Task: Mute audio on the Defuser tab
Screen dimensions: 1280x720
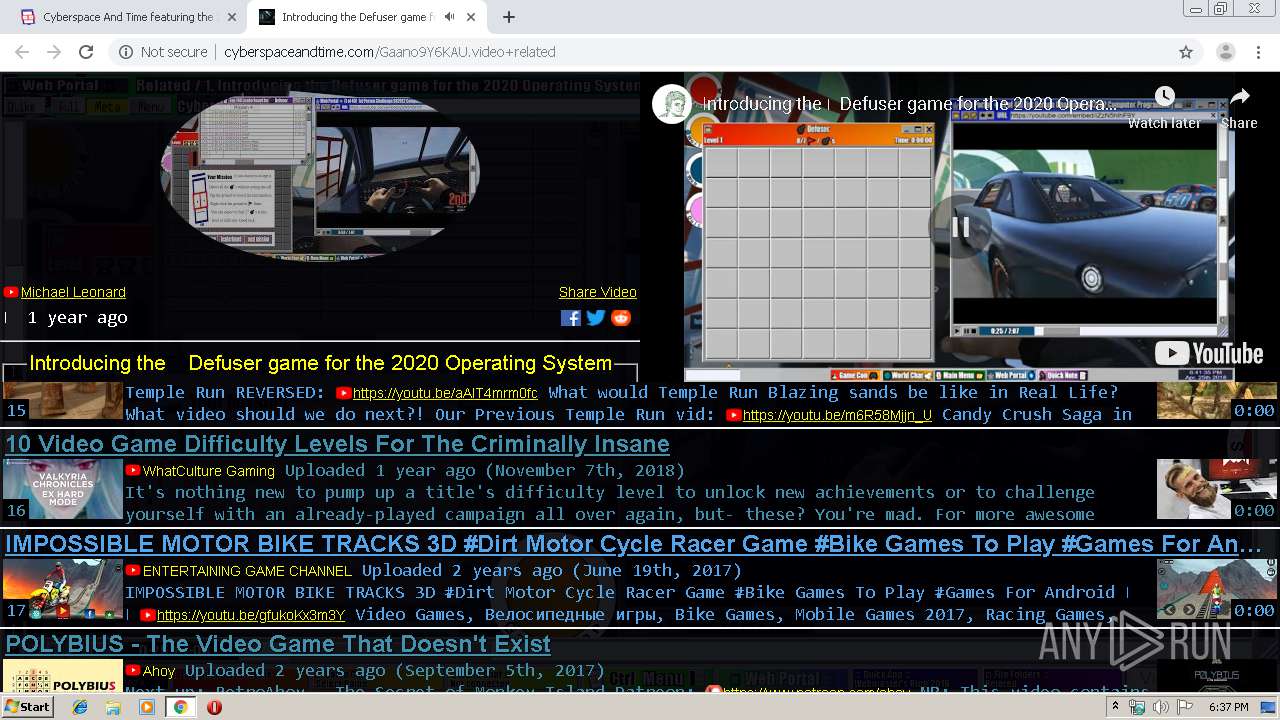Action: click(x=450, y=17)
